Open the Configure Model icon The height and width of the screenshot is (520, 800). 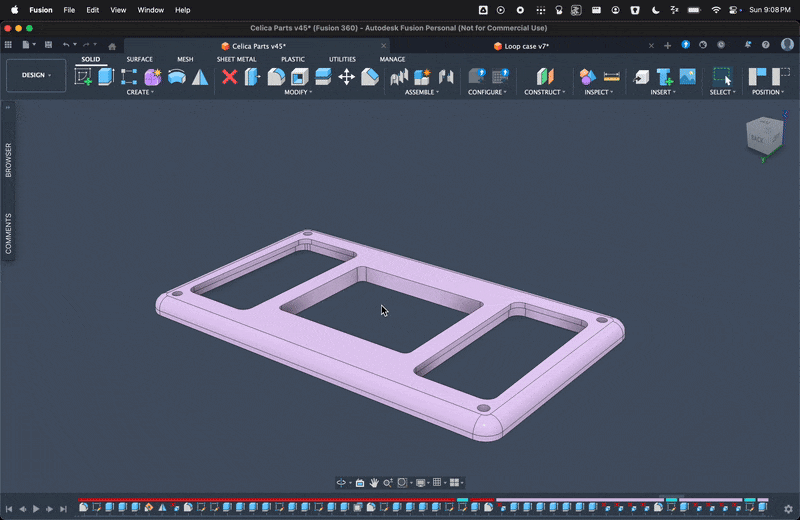(477, 77)
